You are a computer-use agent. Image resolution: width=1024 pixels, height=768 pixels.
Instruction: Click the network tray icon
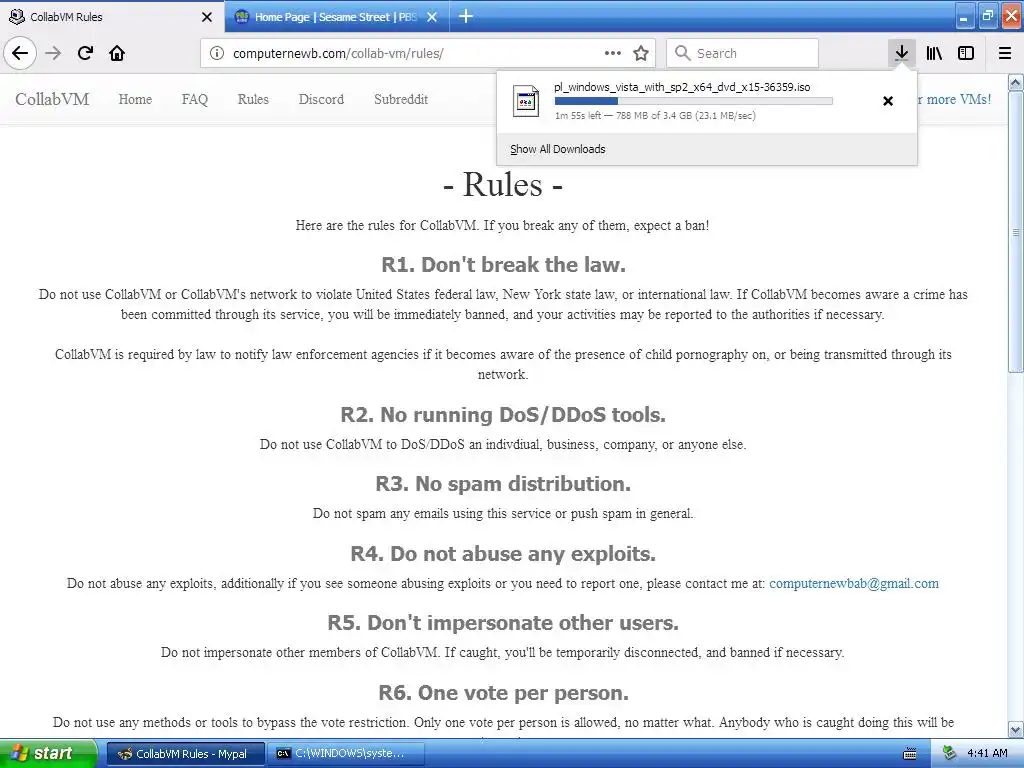pos(950,753)
